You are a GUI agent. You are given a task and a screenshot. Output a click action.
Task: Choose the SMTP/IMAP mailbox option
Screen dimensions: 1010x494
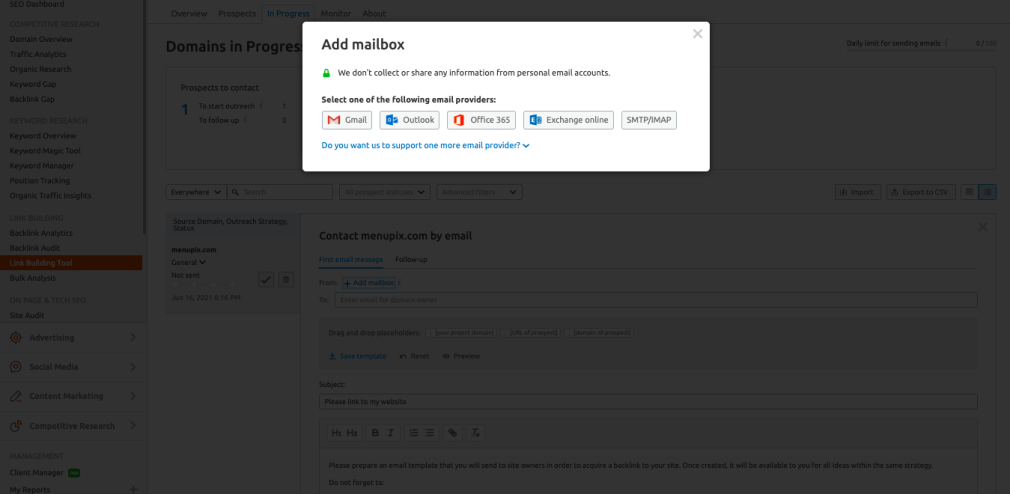pyautogui.click(x=649, y=120)
